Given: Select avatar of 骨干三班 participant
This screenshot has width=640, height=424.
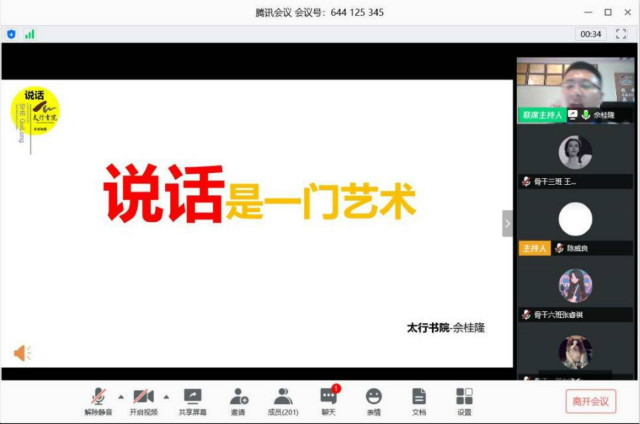Looking at the screenshot, I should pyautogui.click(x=575, y=152).
